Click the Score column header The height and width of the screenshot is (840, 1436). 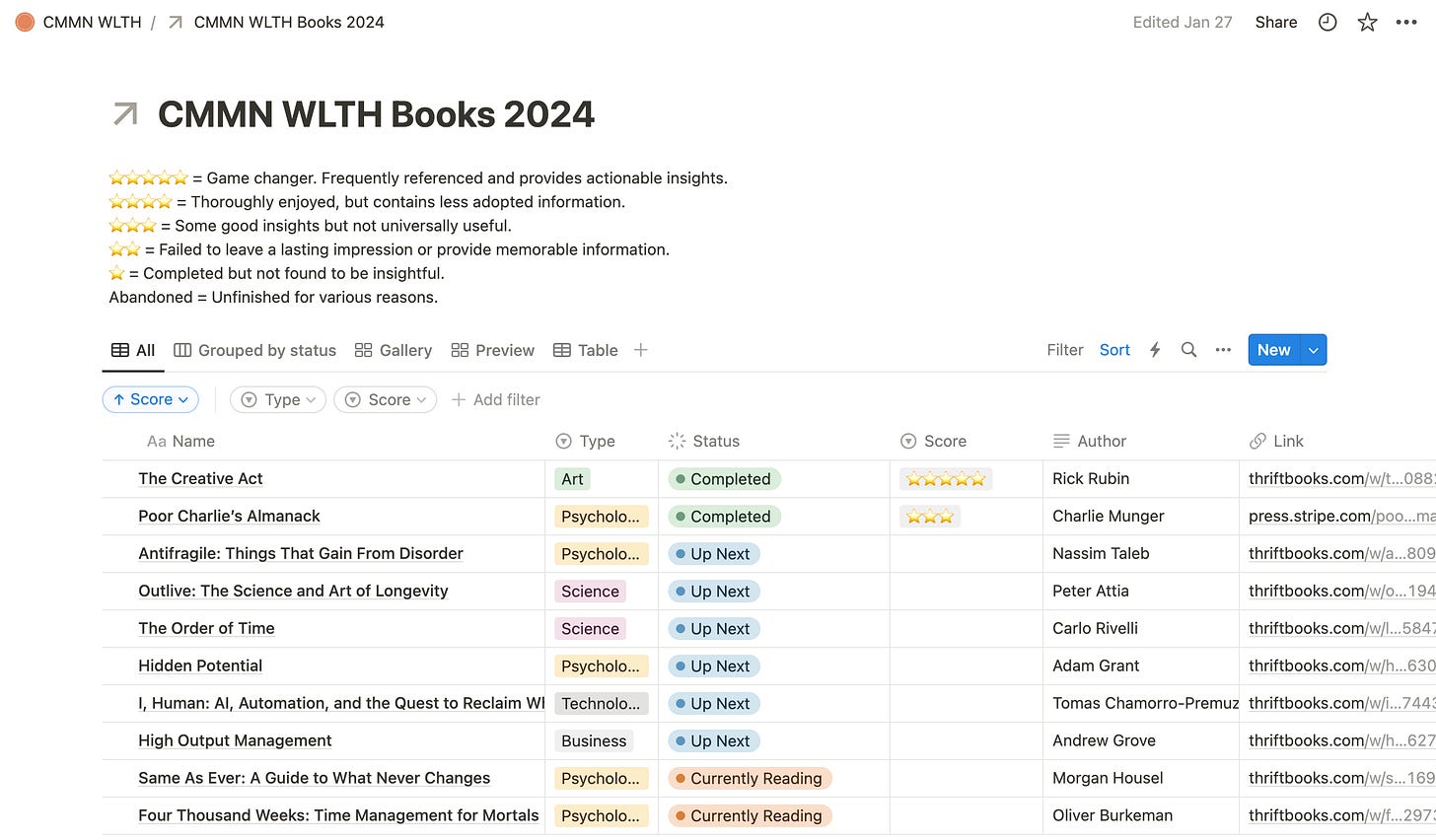pyautogui.click(x=933, y=442)
